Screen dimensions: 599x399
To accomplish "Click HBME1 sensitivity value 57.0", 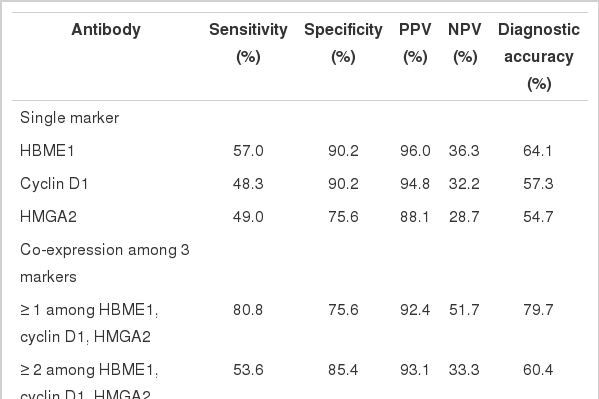I will [248, 151].
